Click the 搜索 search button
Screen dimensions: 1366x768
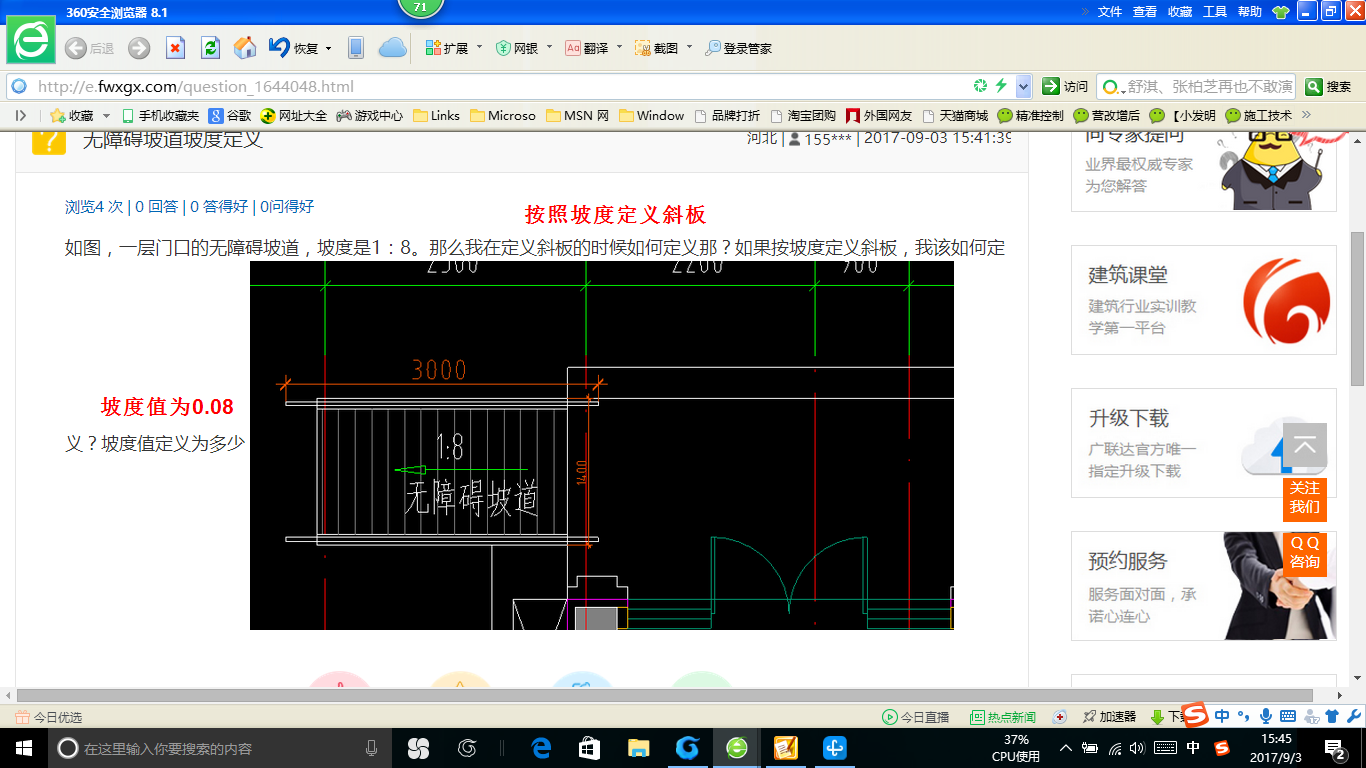[1329, 87]
